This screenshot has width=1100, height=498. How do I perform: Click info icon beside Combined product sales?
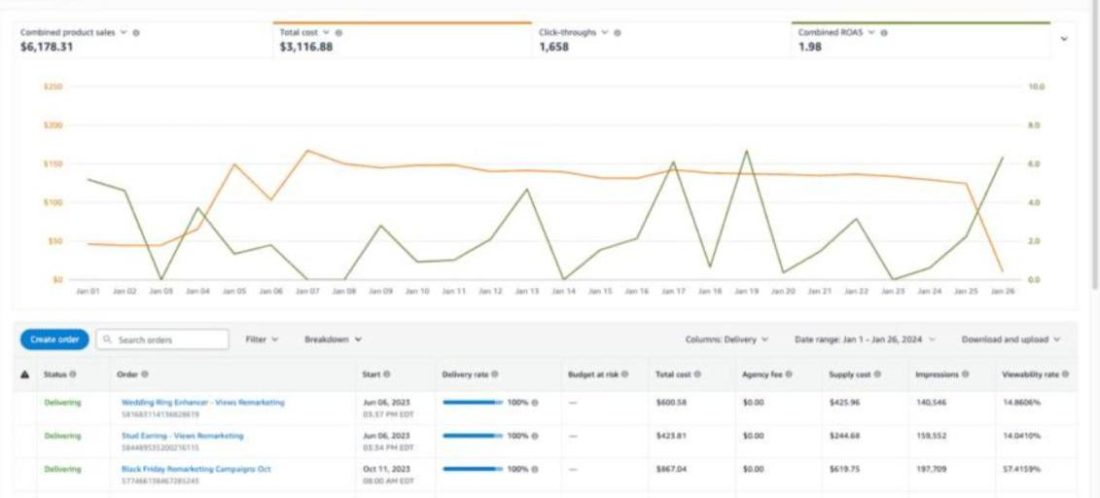136,33
